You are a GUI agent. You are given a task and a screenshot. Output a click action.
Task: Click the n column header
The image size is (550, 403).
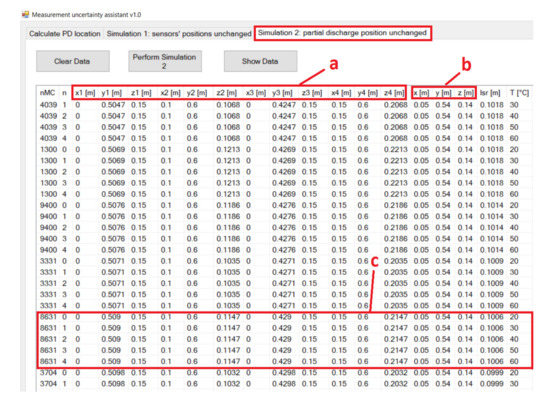tap(64, 93)
